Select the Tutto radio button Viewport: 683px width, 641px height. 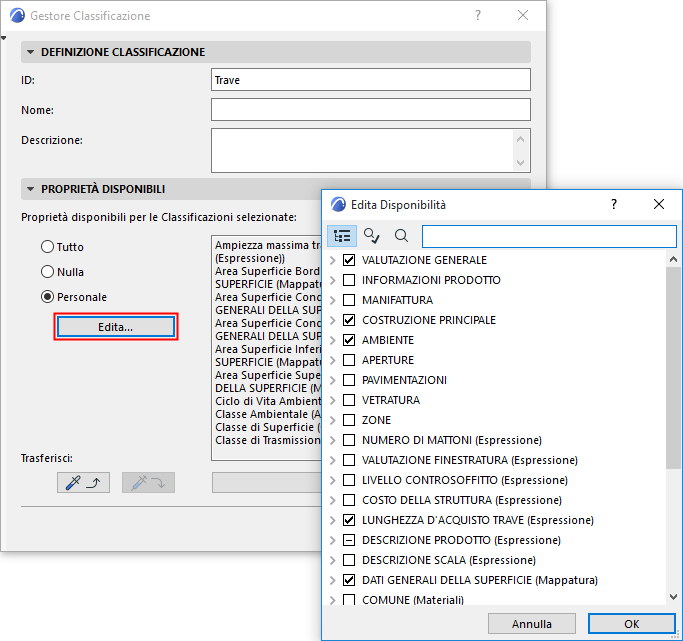[47, 247]
